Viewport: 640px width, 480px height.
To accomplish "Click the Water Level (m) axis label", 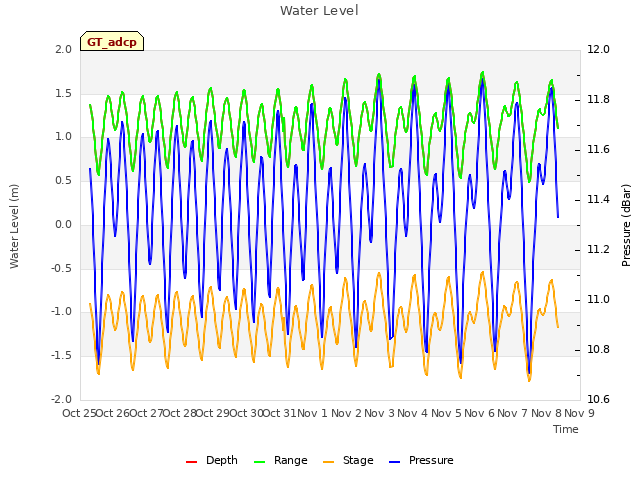I will [15, 226].
